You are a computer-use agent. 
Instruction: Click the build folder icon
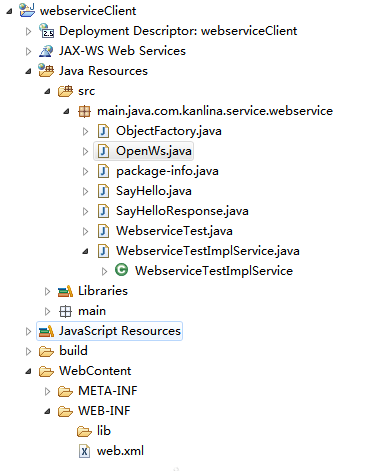[46, 351]
